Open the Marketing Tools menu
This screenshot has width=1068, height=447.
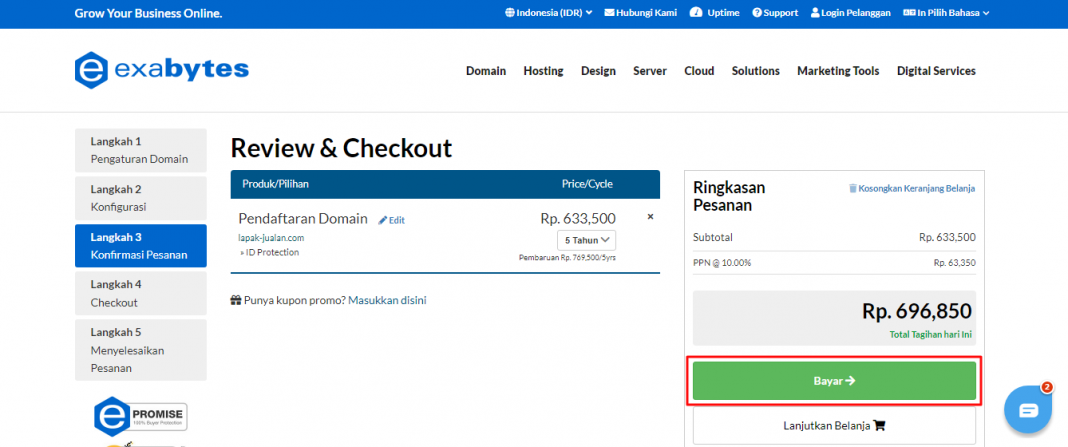pos(838,71)
